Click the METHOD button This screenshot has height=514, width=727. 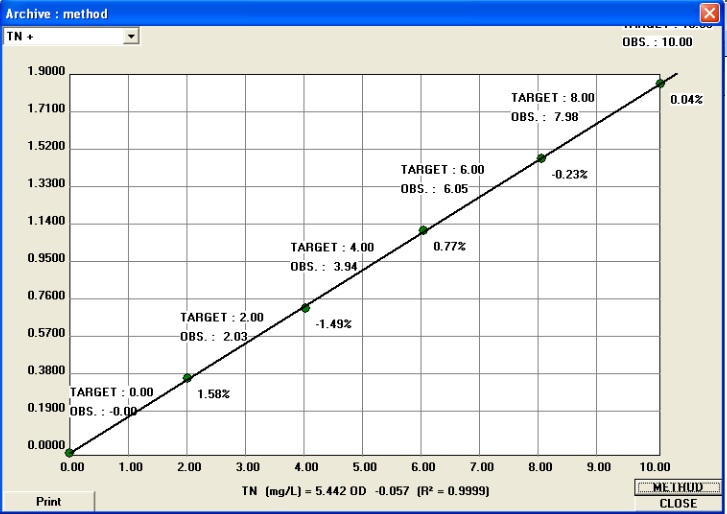[677, 487]
